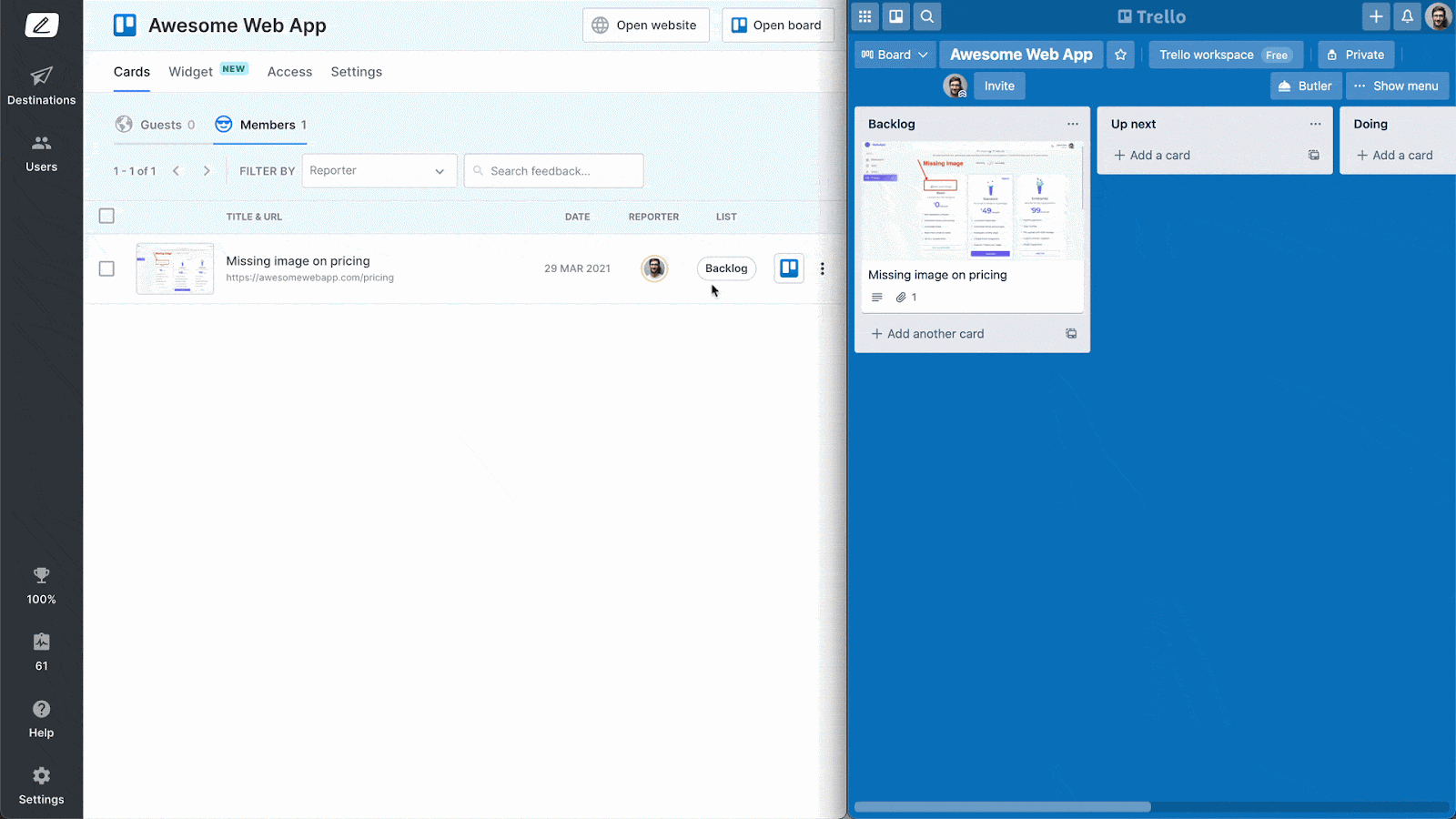Click the Up next list title
The height and width of the screenshot is (819, 1456).
tap(1134, 124)
